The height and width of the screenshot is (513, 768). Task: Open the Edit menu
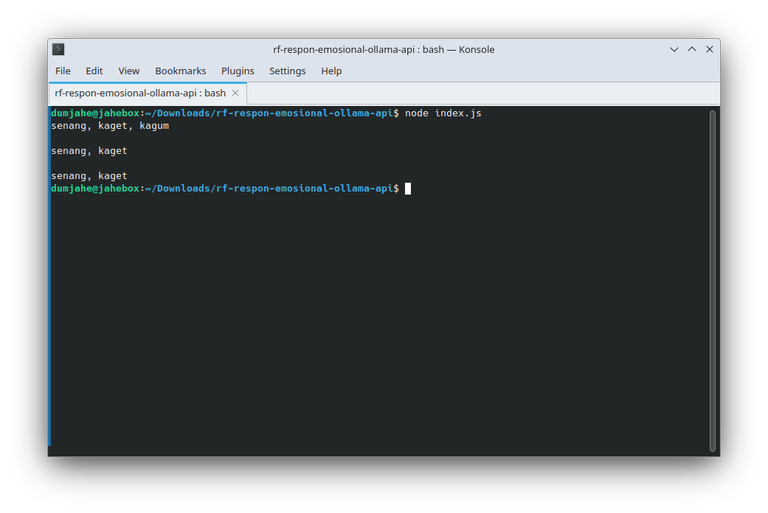[x=94, y=71]
